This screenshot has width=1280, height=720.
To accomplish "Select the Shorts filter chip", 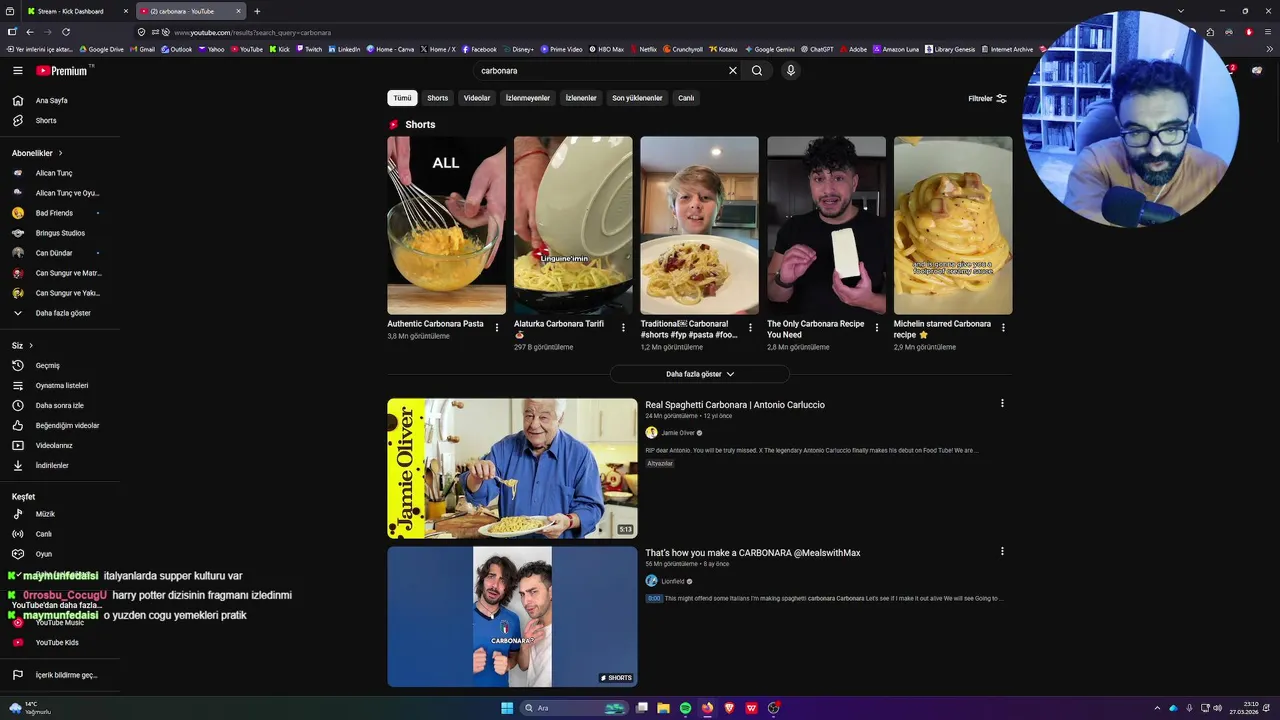I will tap(438, 98).
